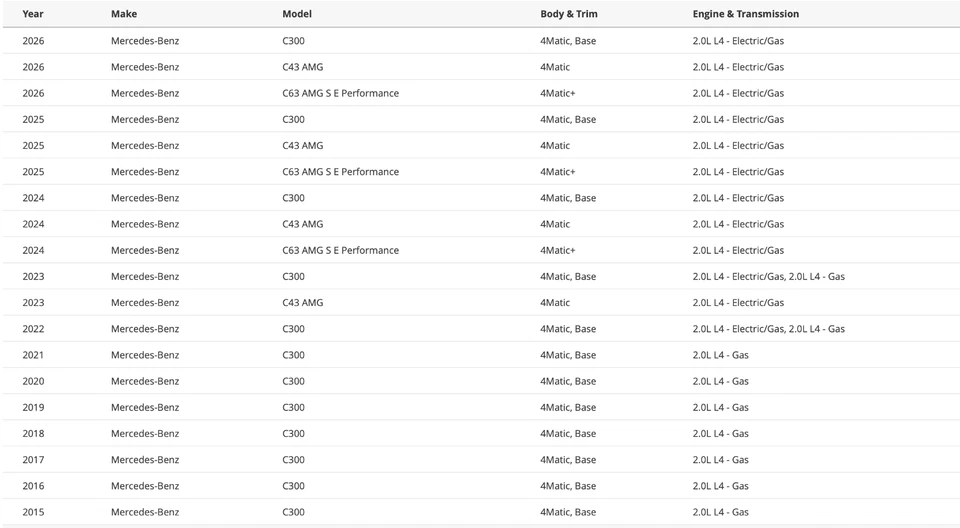Sort by the Model column header

pos(299,14)
